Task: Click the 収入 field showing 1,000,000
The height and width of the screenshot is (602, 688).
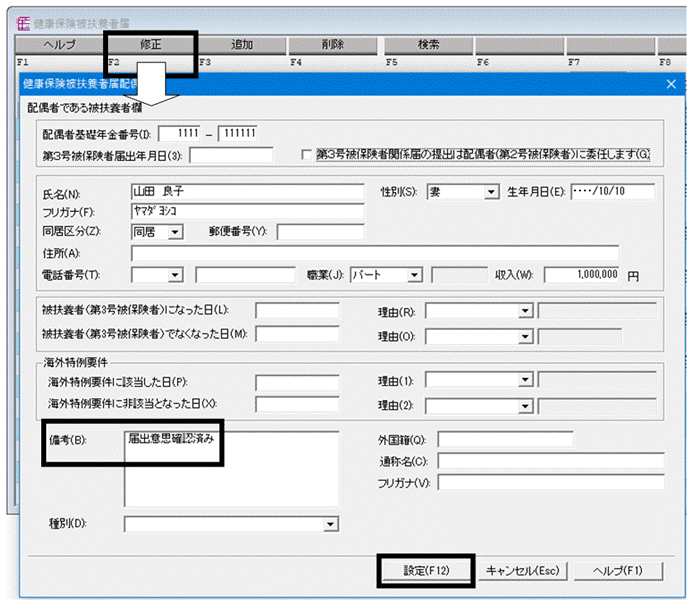Action: point(582,275)
